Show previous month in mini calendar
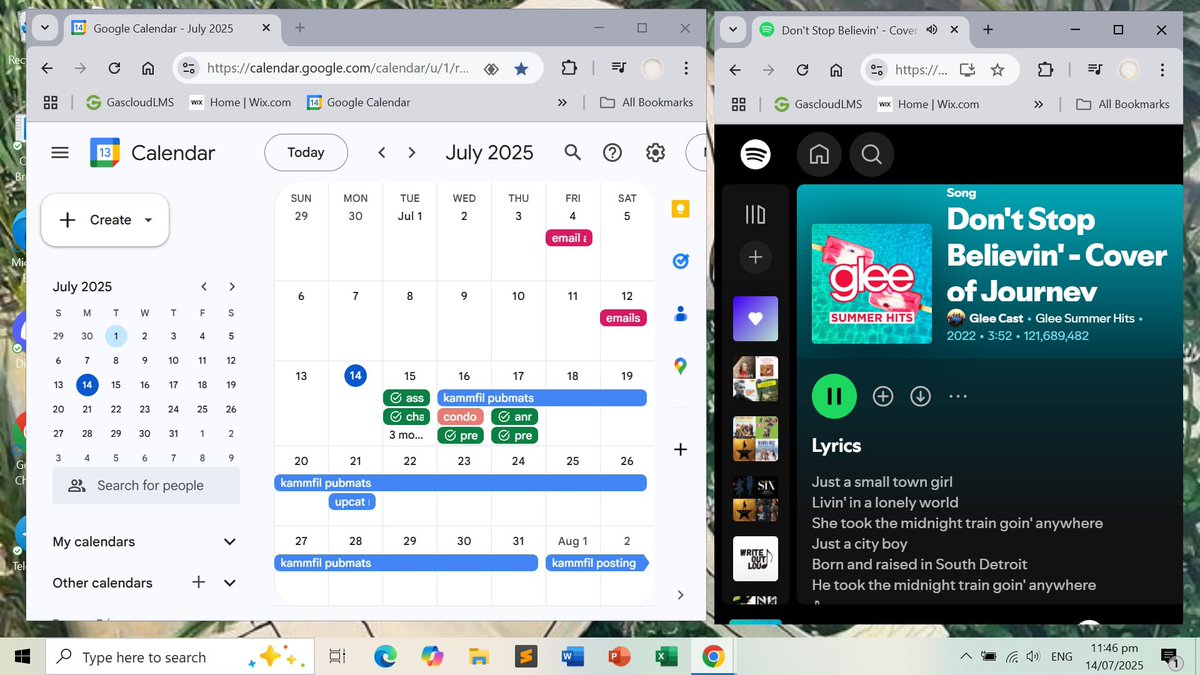The height and width of the screenshot is (675, 1200). pyautogui.click(x=204, y=286)
